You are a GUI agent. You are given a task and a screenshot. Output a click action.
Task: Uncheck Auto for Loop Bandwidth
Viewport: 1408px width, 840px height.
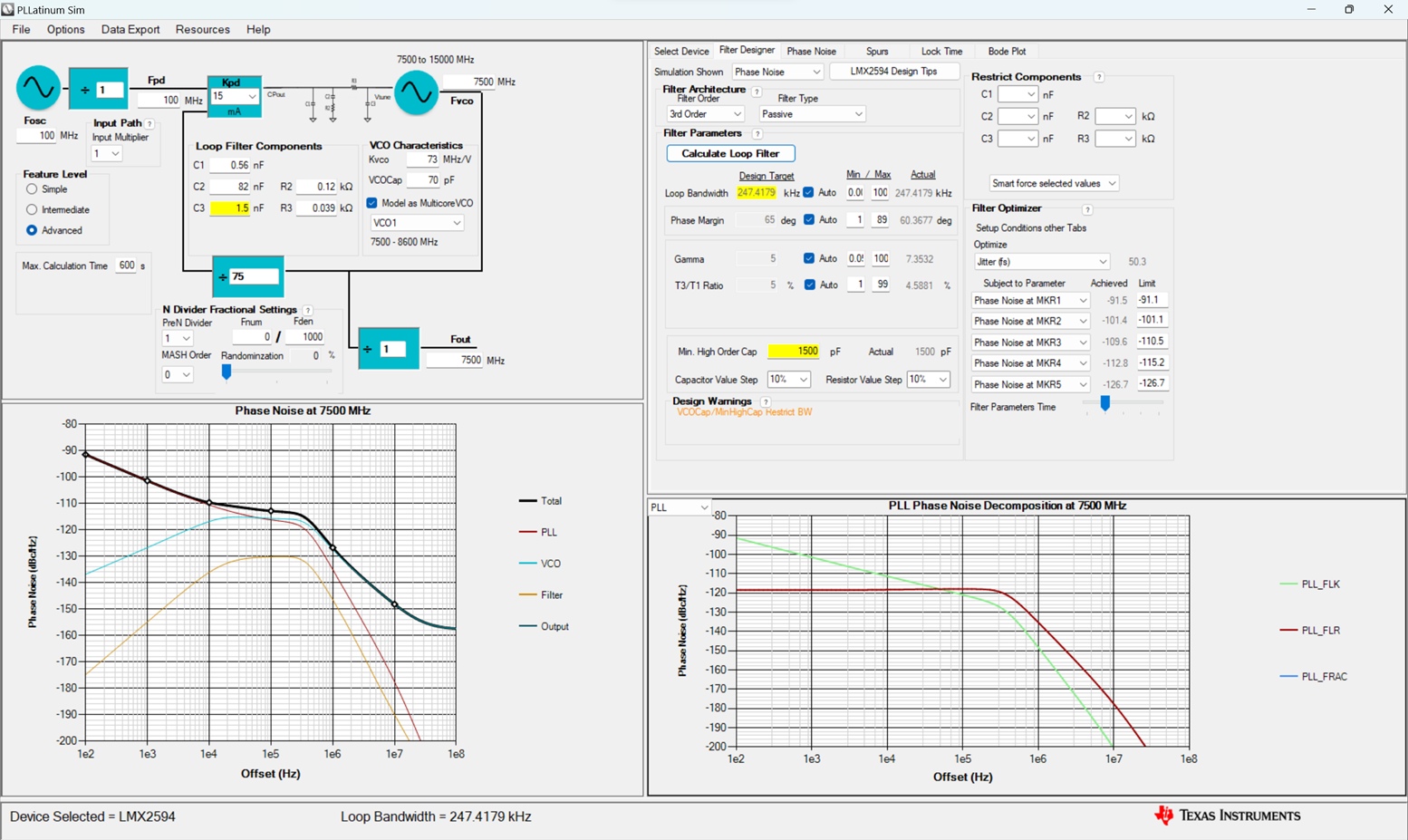(808, 193)
